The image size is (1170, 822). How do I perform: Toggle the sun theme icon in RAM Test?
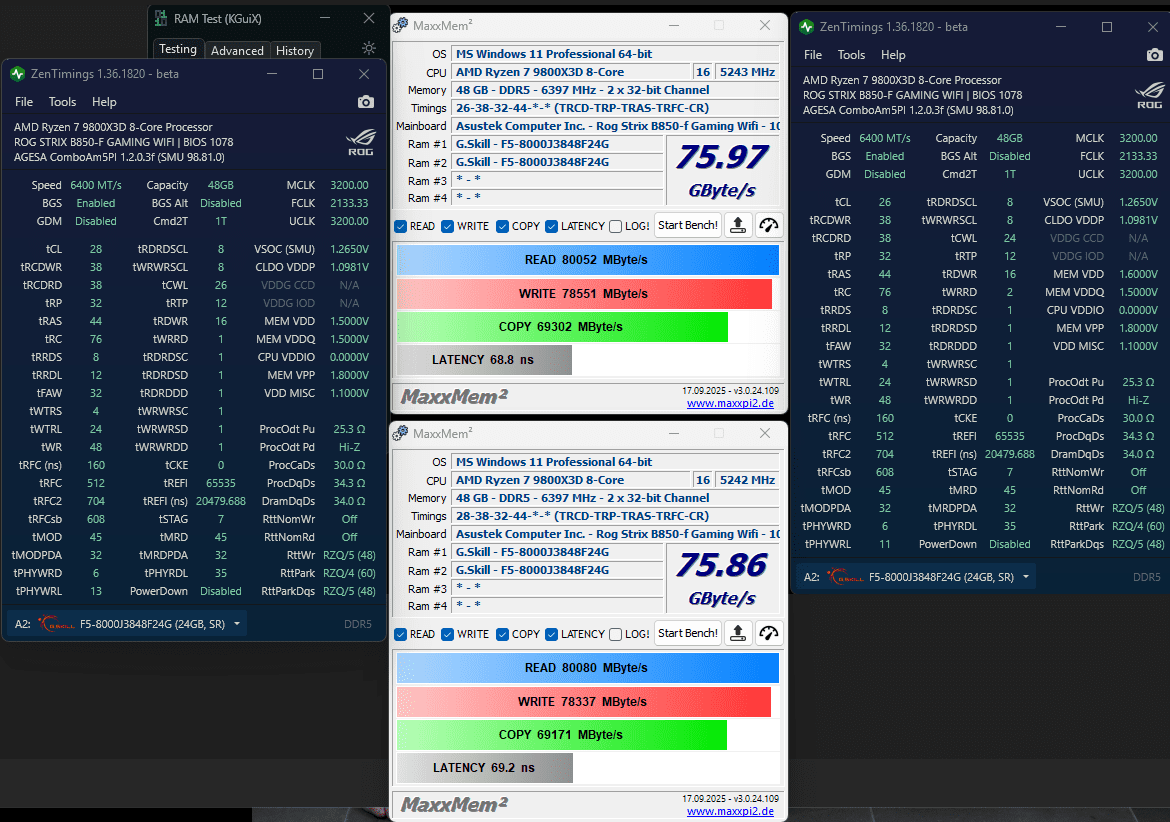[369, 48]
